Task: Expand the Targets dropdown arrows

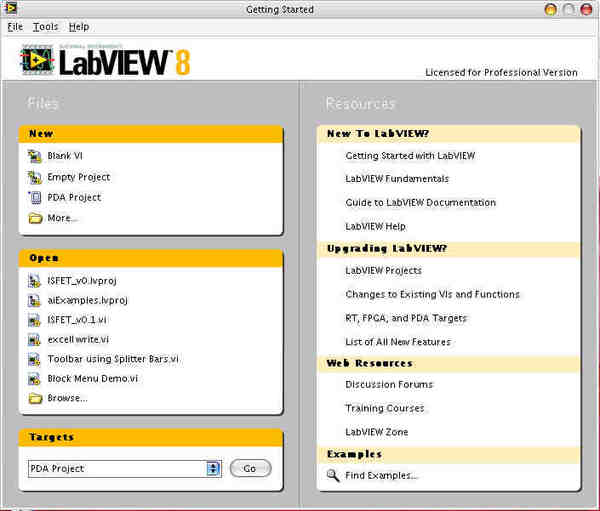Action: (x=214, y=469)
